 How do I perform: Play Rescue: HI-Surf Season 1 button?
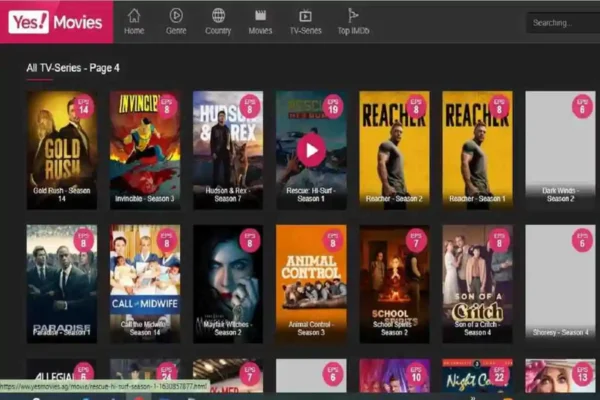(311, 150)
